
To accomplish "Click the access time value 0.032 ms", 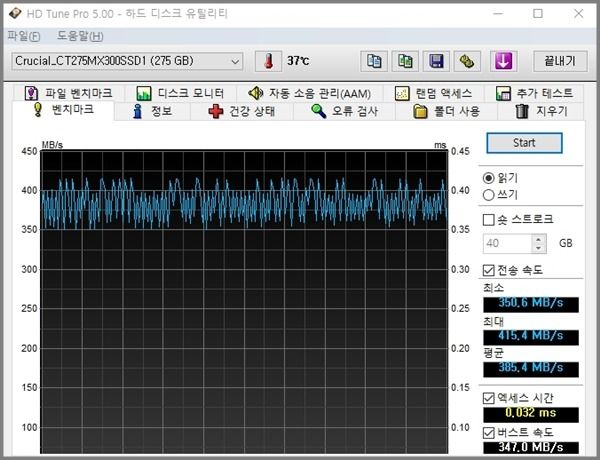I will pos(531,413).
